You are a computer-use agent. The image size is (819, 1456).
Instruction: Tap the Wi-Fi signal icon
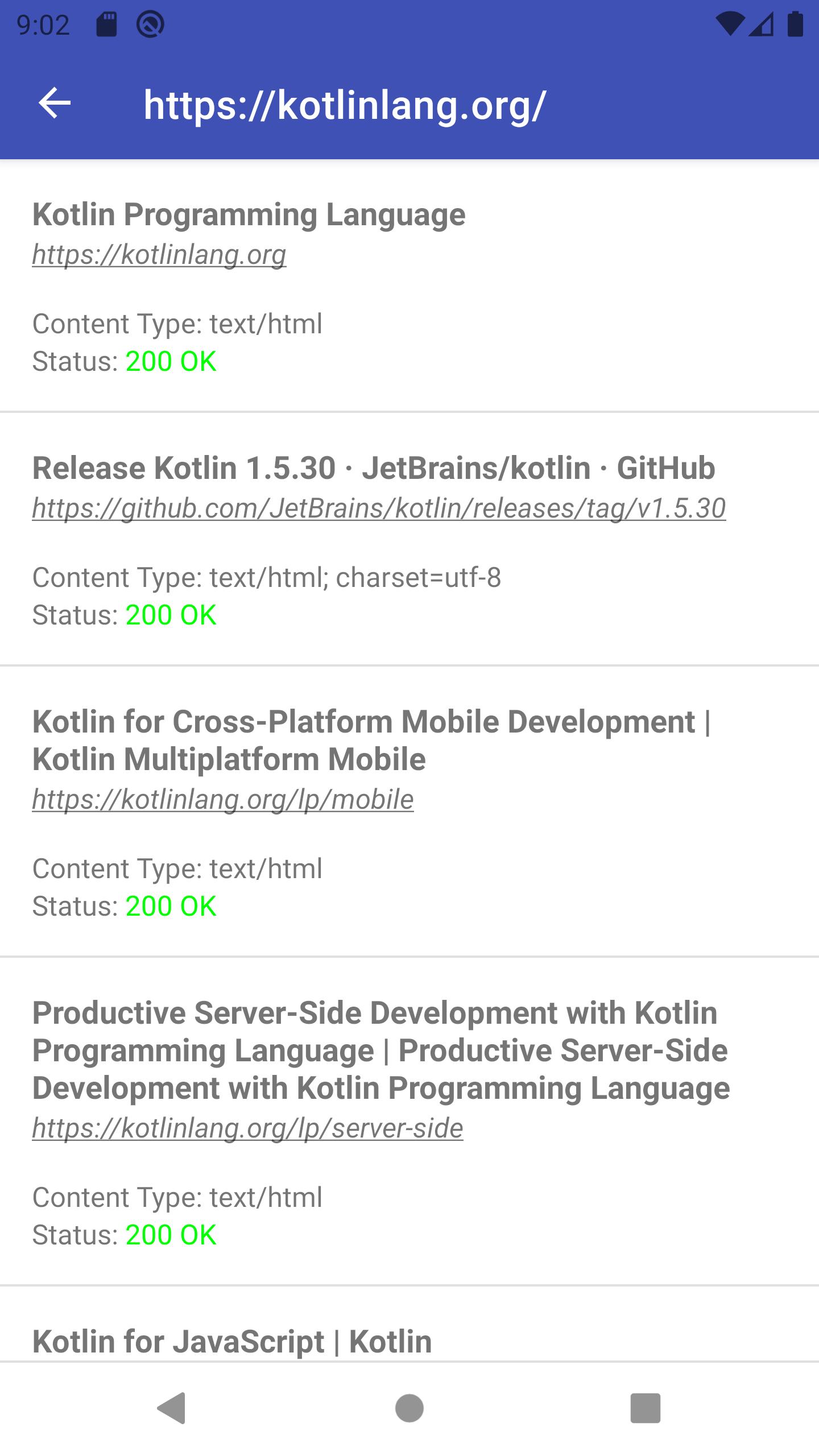tap(730, 24)
